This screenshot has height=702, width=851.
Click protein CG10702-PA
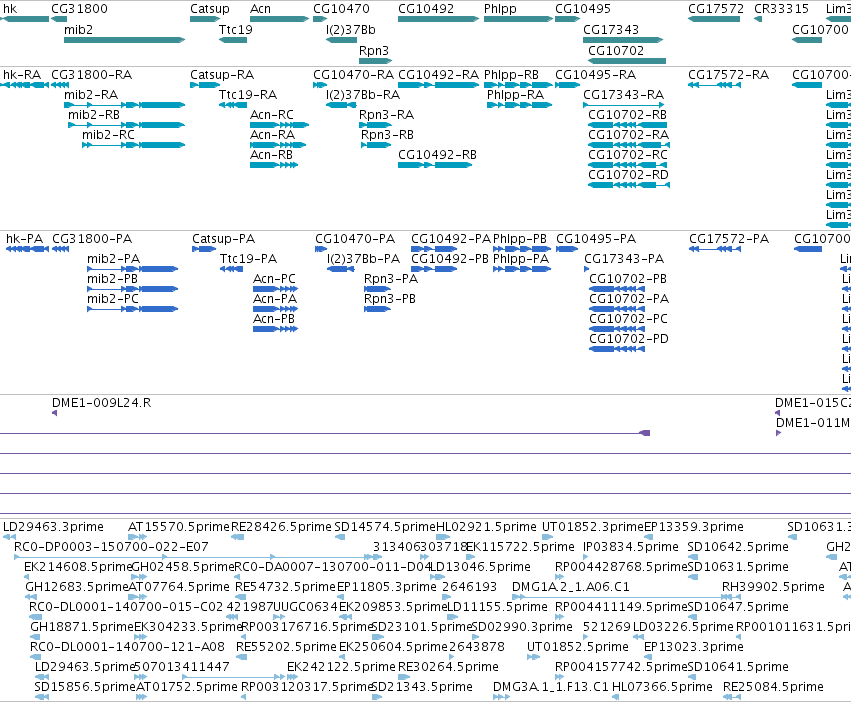pyautogui.click(x=617, y=309)
